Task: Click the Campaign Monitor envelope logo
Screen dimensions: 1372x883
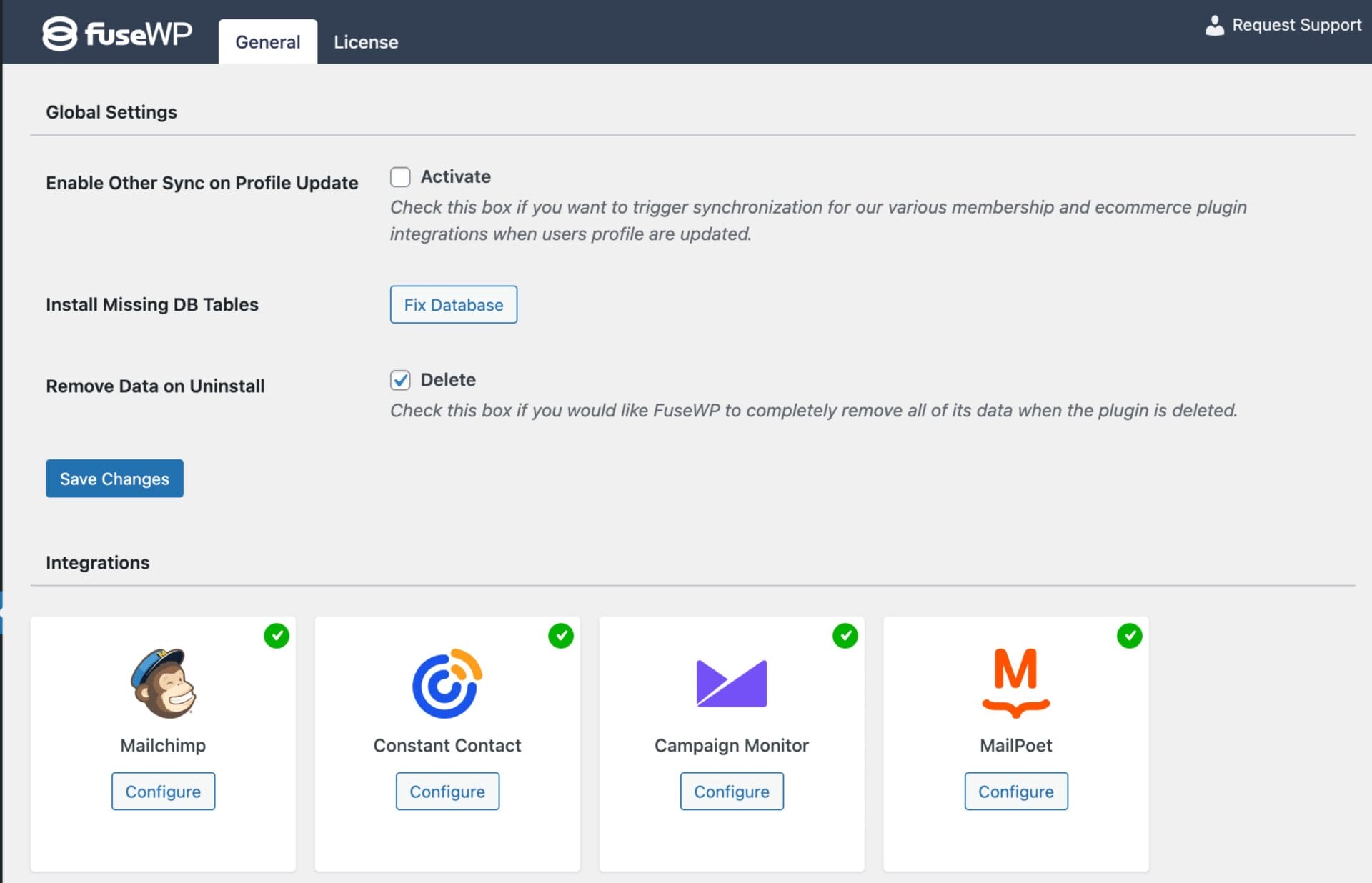Action: pyautogui.click(x=731, y=683)
